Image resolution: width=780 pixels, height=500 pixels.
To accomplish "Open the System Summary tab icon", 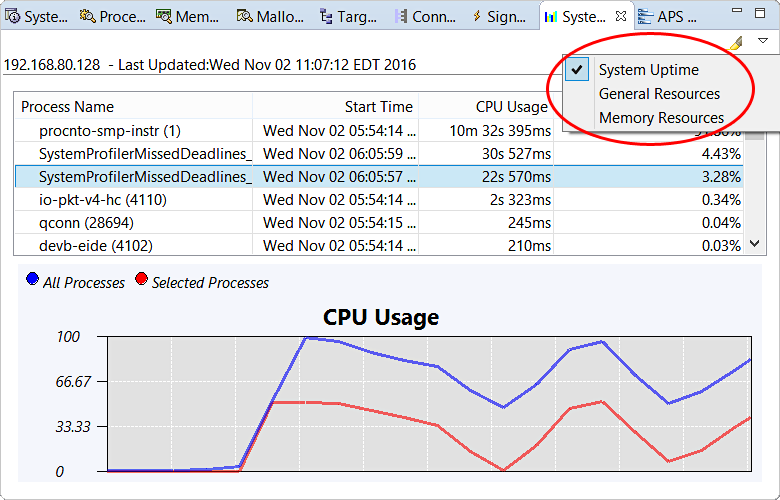I will tap(13, 17).
